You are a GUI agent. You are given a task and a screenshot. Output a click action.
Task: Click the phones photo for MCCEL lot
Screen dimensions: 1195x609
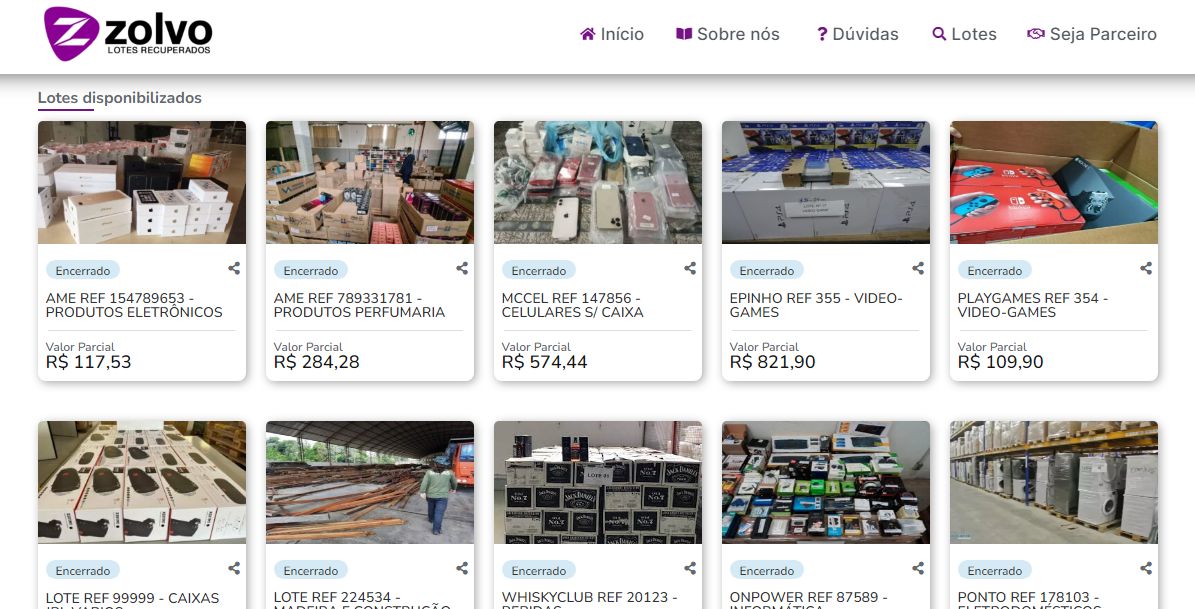tap(598, 182)
